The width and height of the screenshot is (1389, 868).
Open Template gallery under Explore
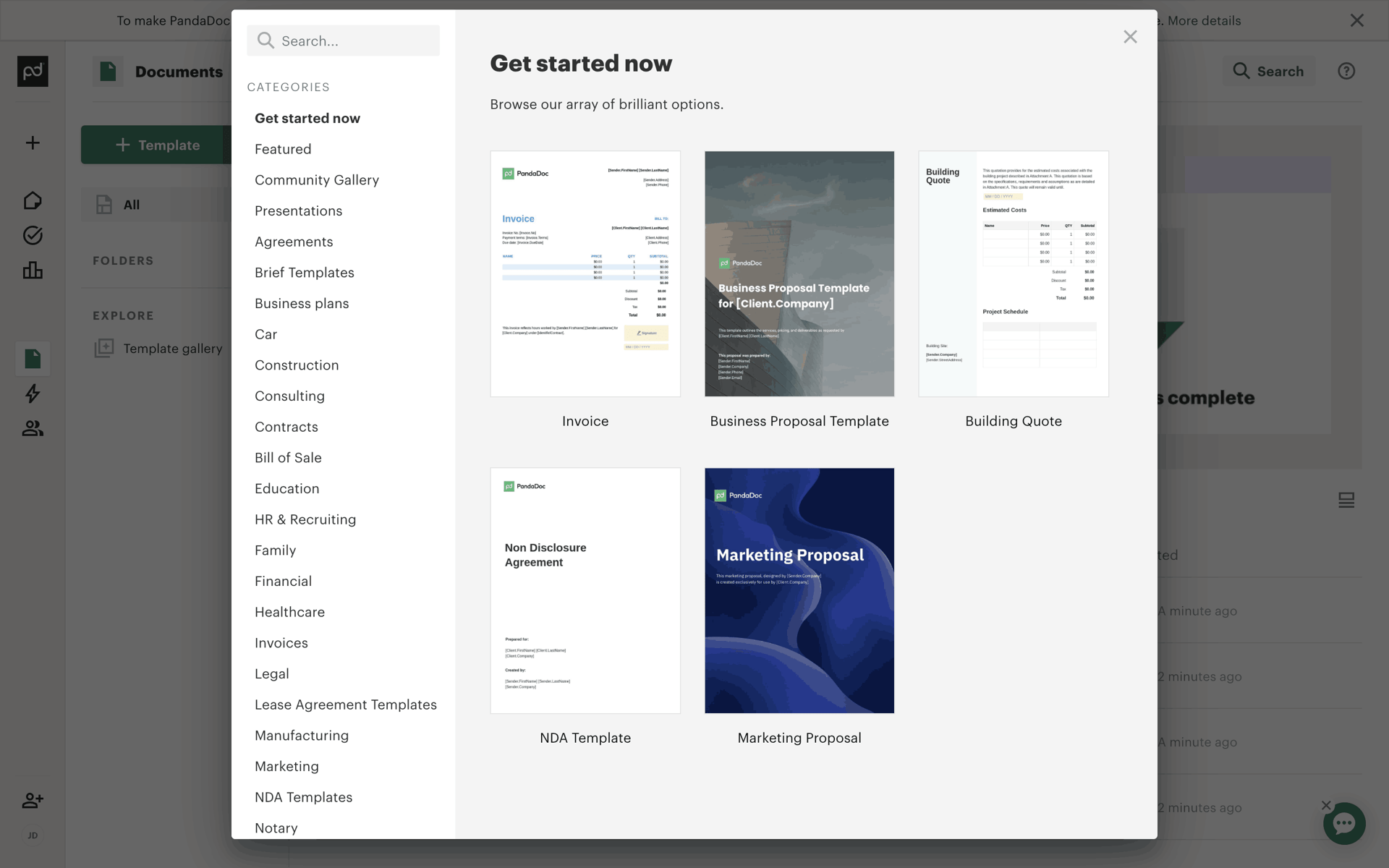pyautogui.click(x=159, y=348)
